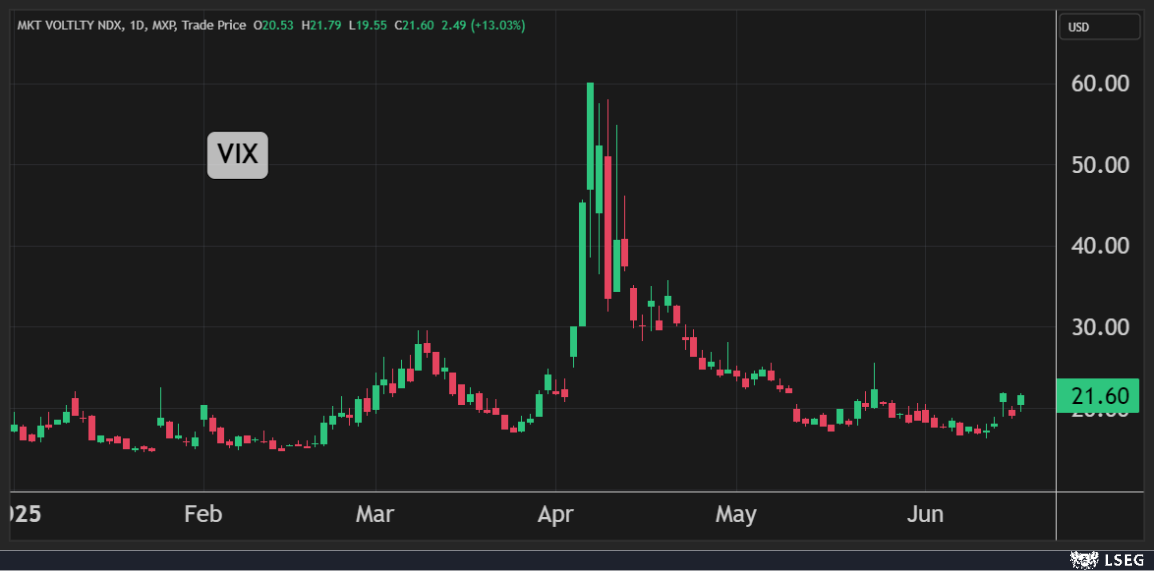
Task: Select the Mar marker on time axis
Action: tap(375, 514)
